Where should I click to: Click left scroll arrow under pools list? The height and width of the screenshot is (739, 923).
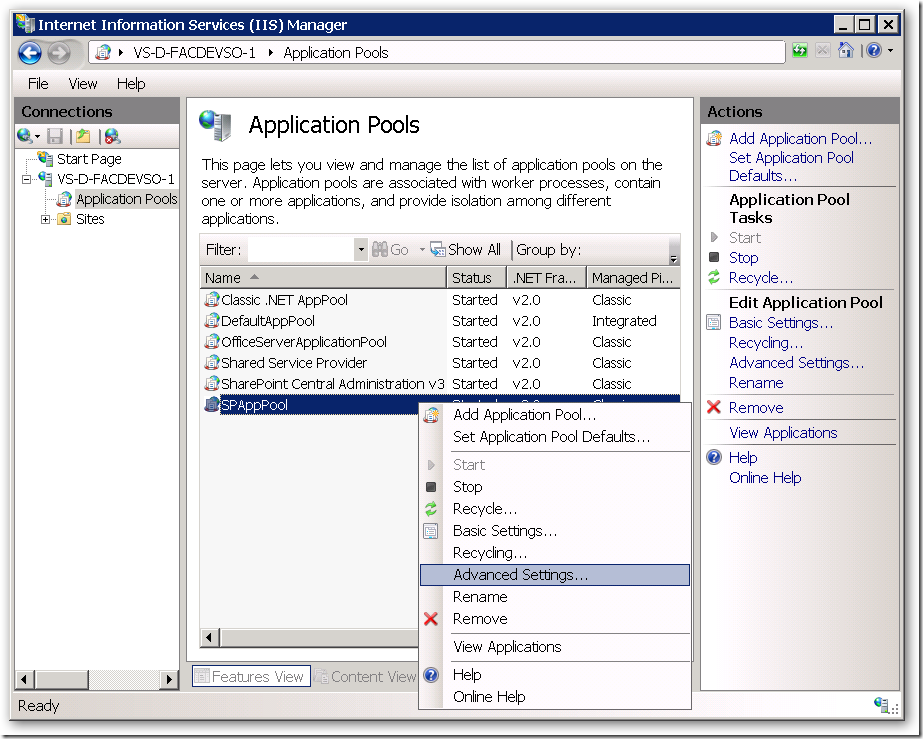[x=209, y=637]
